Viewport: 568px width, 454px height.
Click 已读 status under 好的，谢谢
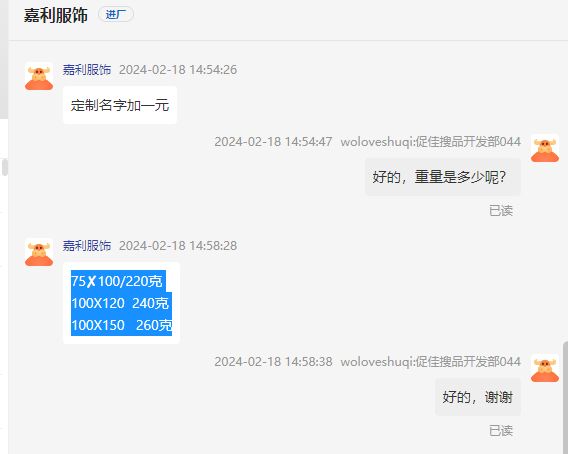coord(501,431)
